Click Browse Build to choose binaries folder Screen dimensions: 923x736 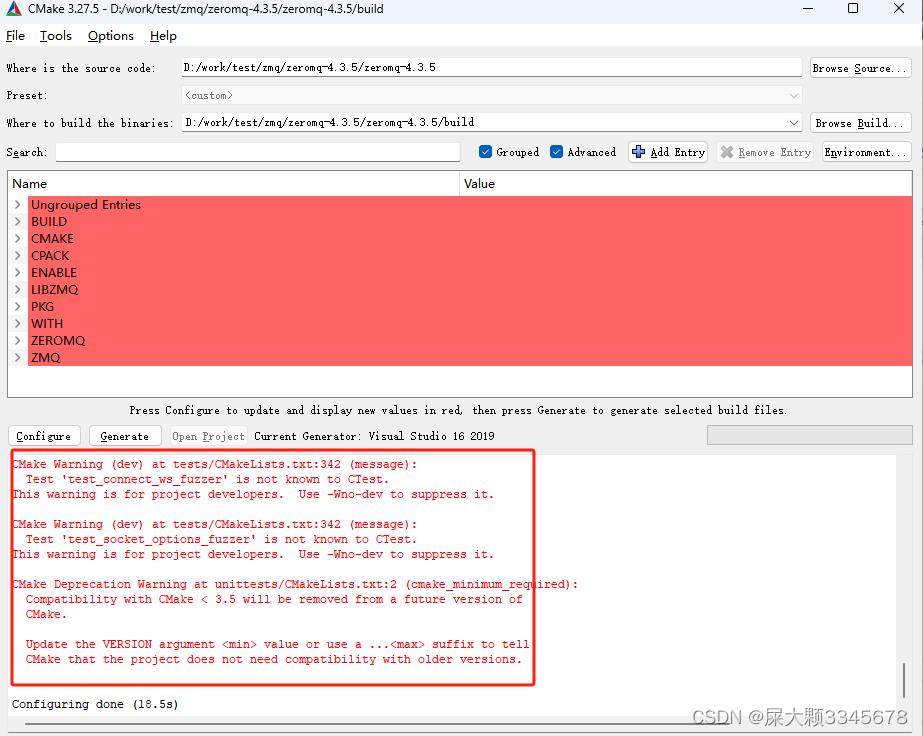click(860, 123)
